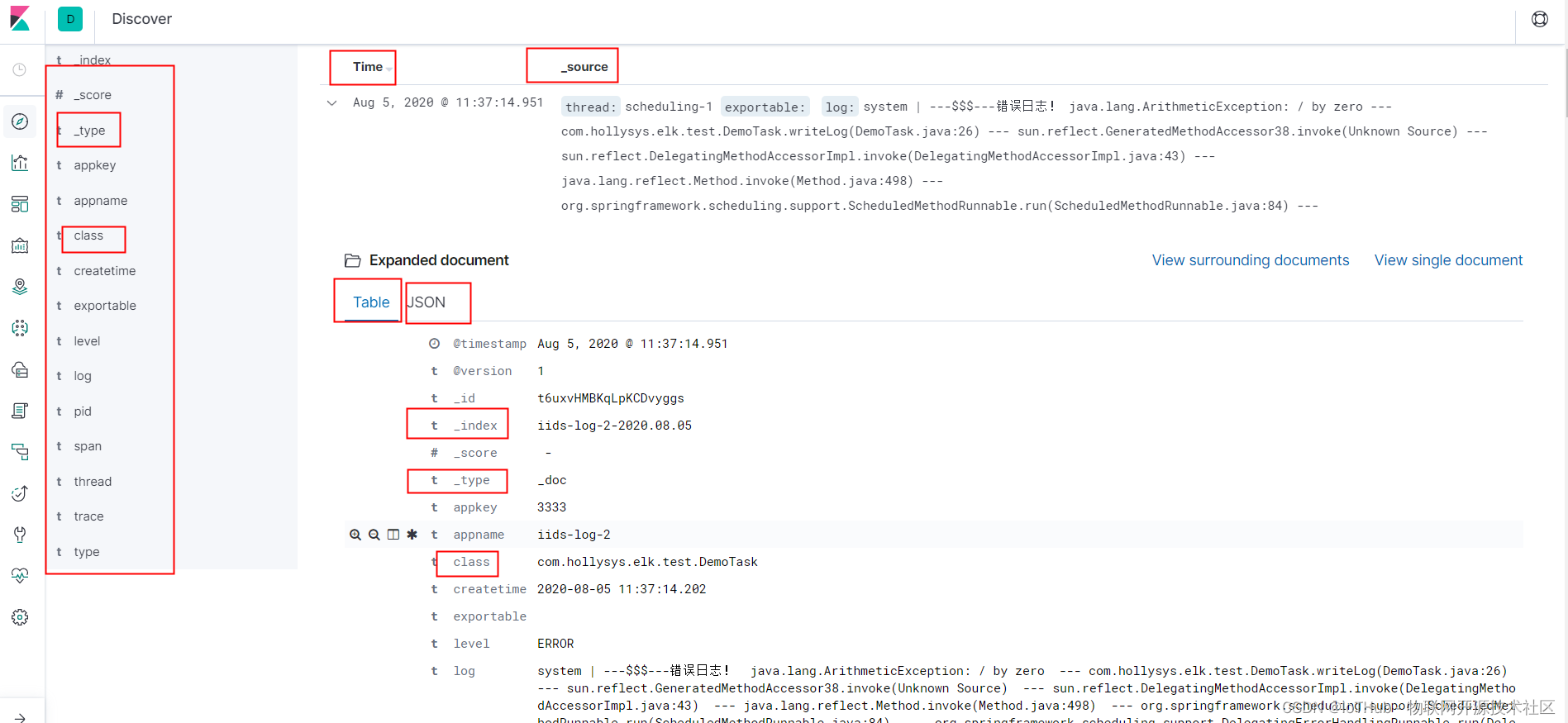Click _type value '_doc'
1568x723 pixels.
pyautogui.click(x=552, y=480)
